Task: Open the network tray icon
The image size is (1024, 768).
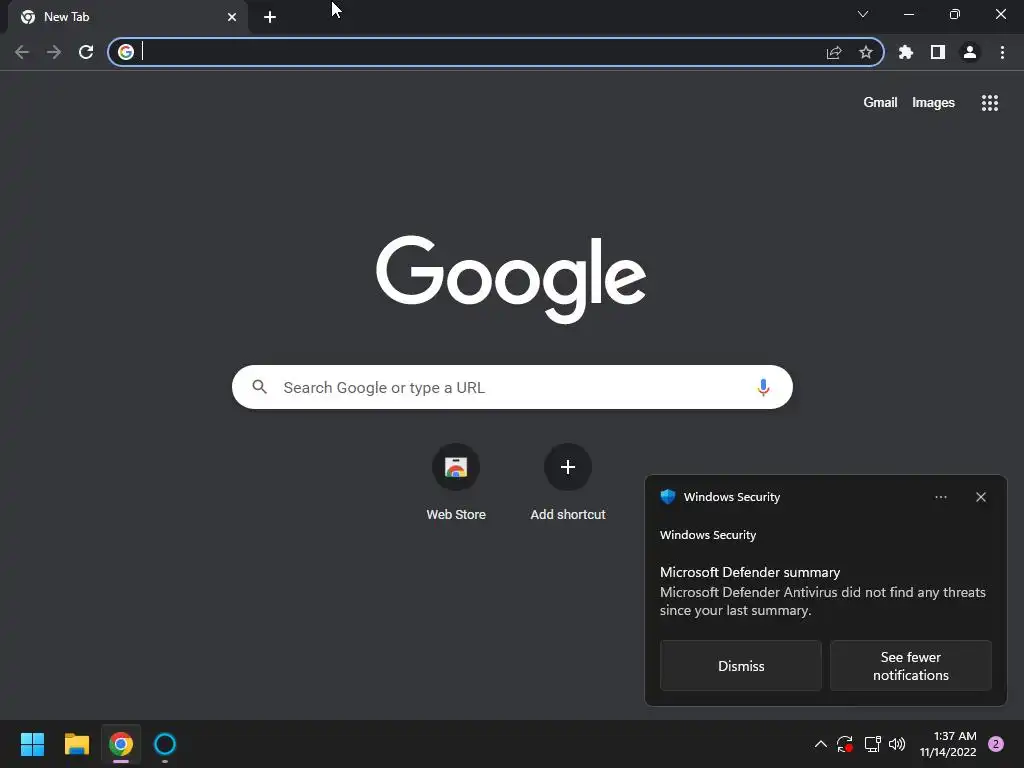Action: [x=872, y=744]
